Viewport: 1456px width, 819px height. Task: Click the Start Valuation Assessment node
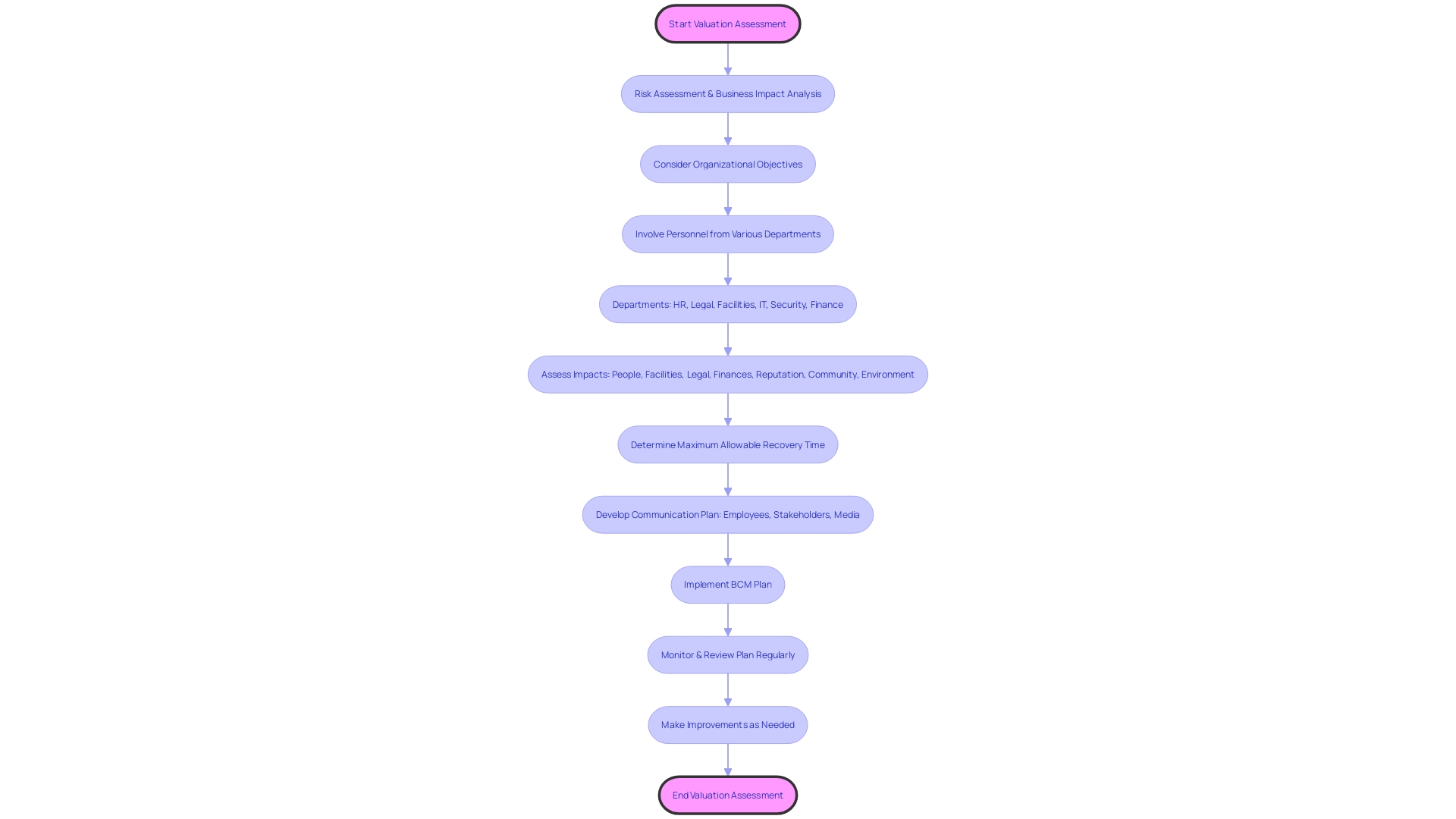click(727, 23)
